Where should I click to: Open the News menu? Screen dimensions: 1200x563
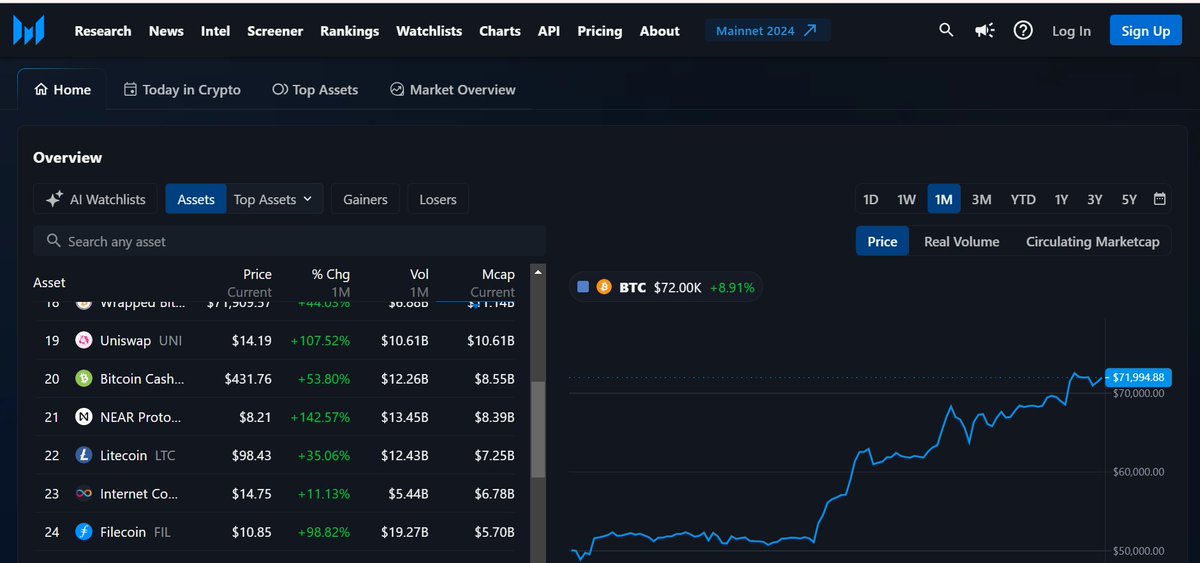pyautogui.click(x=166, y=31)
